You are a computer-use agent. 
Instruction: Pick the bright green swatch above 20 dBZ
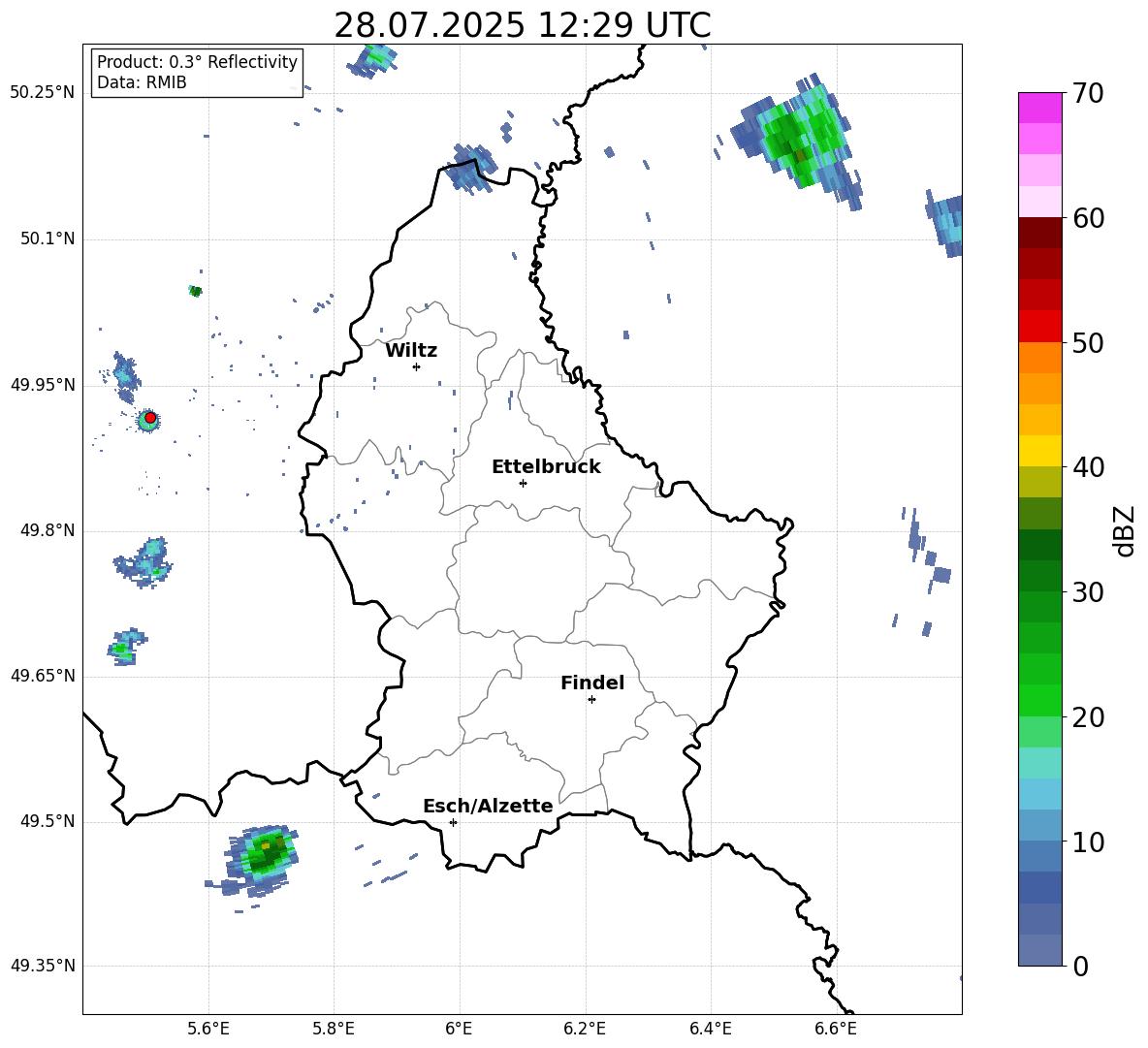(1039, 700)
